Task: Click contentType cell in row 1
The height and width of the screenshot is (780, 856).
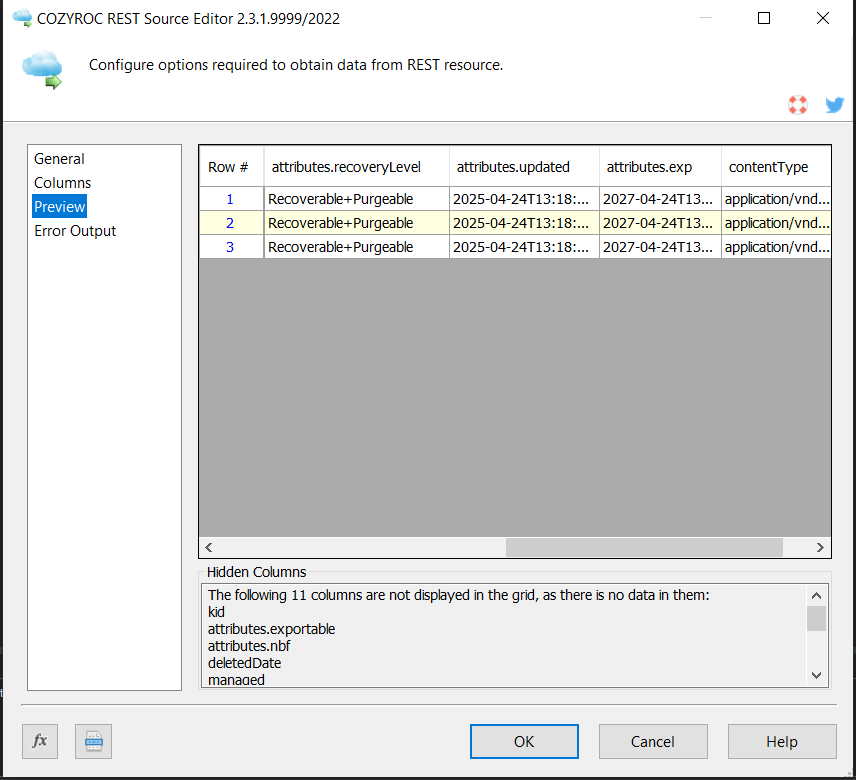Action: pos(776,199)
